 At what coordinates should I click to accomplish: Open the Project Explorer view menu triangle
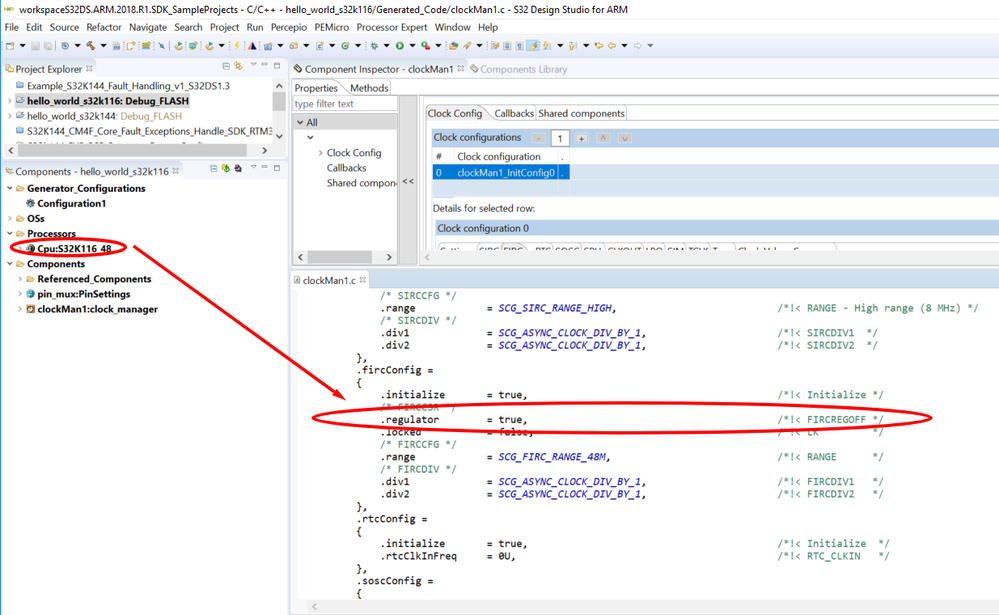[254, 64]
